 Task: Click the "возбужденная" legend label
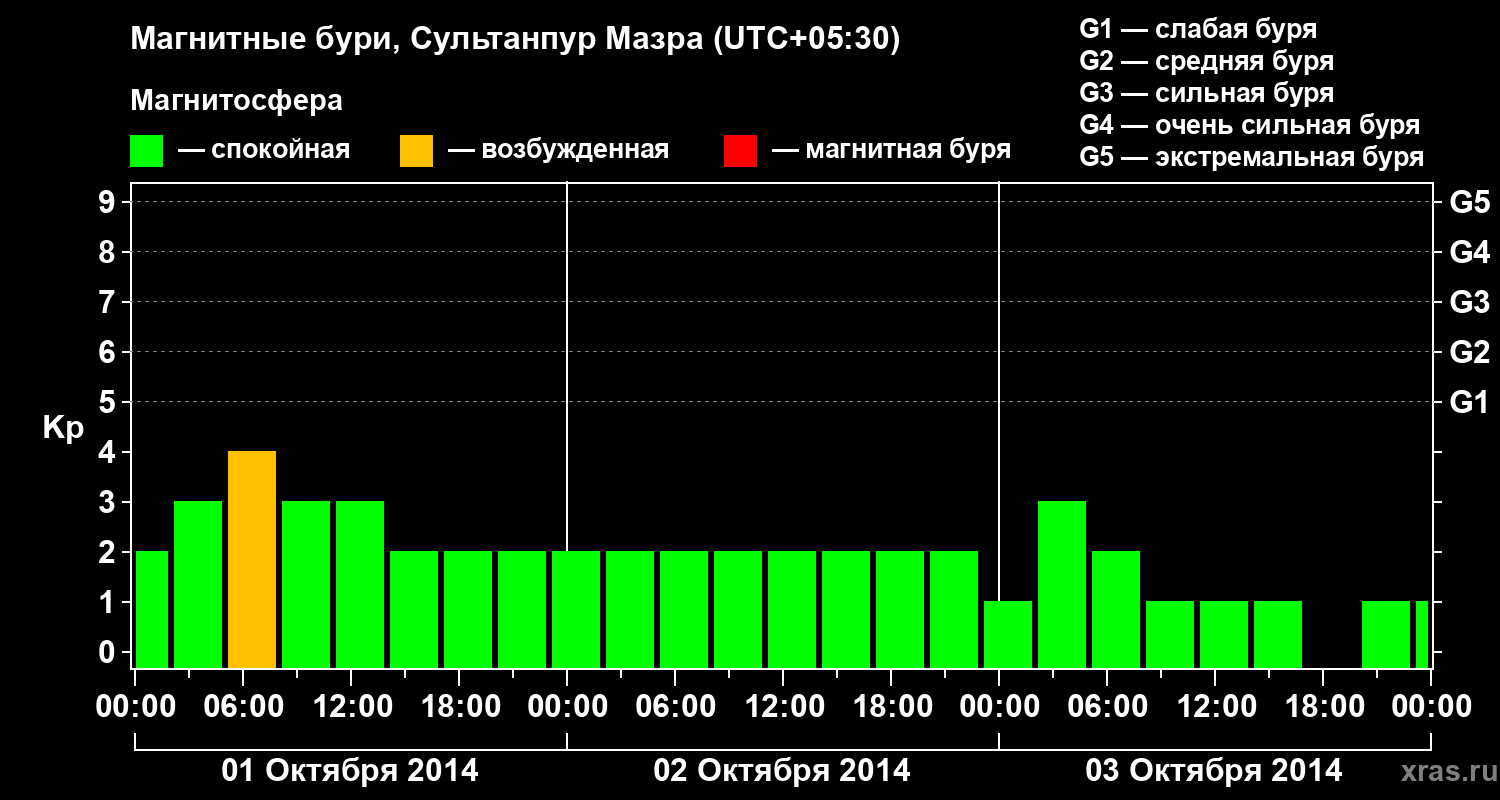pyautogui.click(x=575, y=150)
